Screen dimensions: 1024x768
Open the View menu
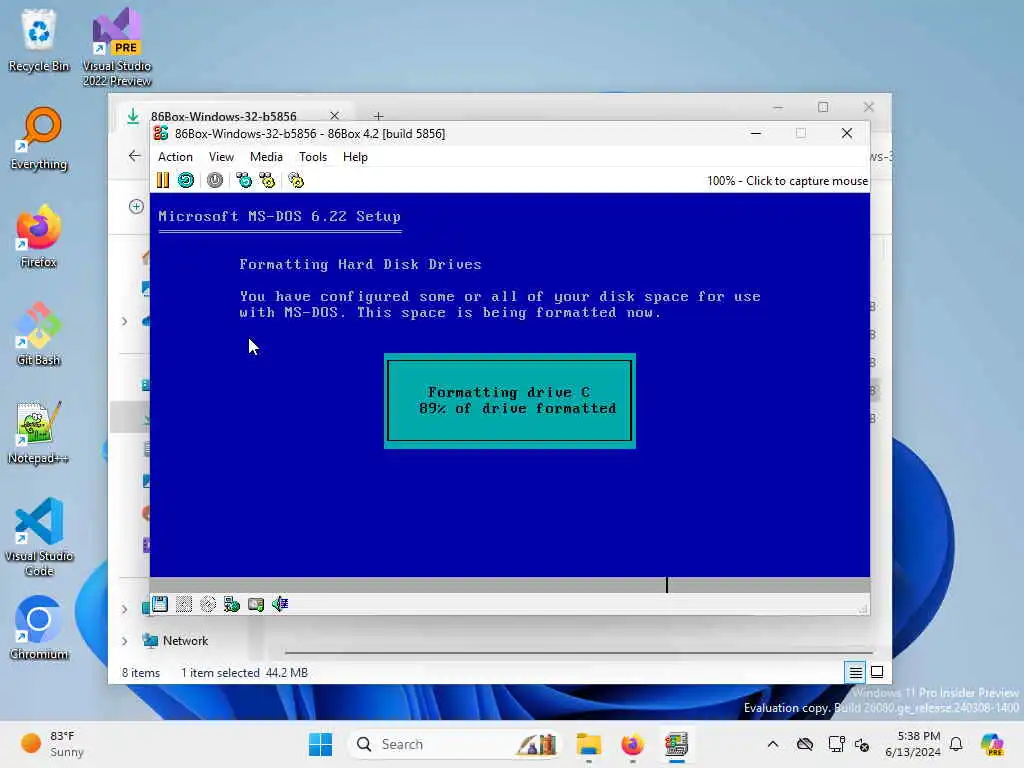[x=221, y=157]
